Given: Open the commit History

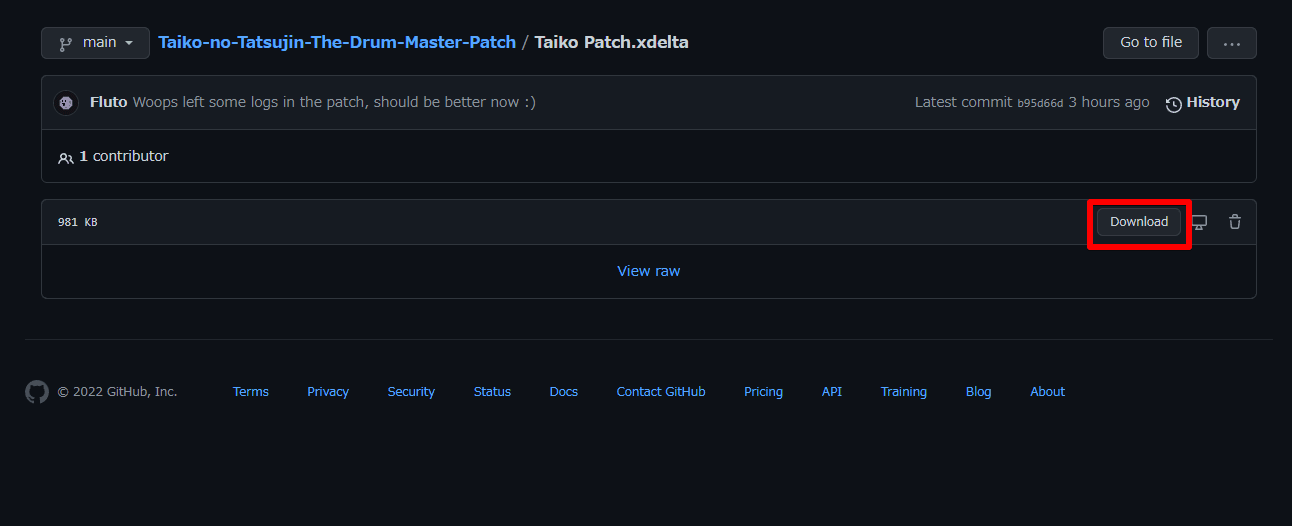Looking at the screenshot, I should pos(1202,103).
